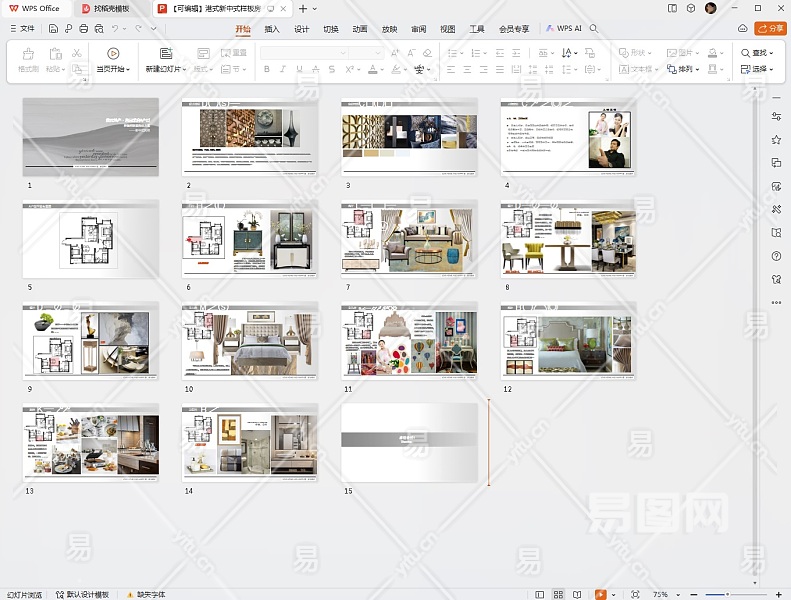Image resolution: width=791 pixels, height=600 pixels.
Task: Click the zoom slider in status bar
Action: (x=728, y=594)
